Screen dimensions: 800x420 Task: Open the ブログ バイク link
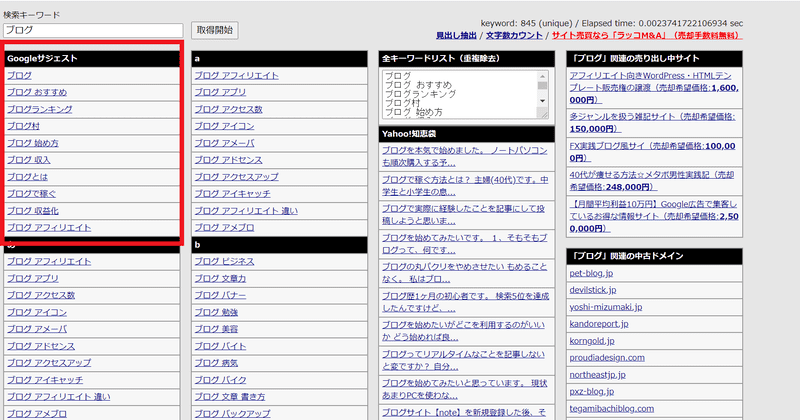tap(220, 380)
